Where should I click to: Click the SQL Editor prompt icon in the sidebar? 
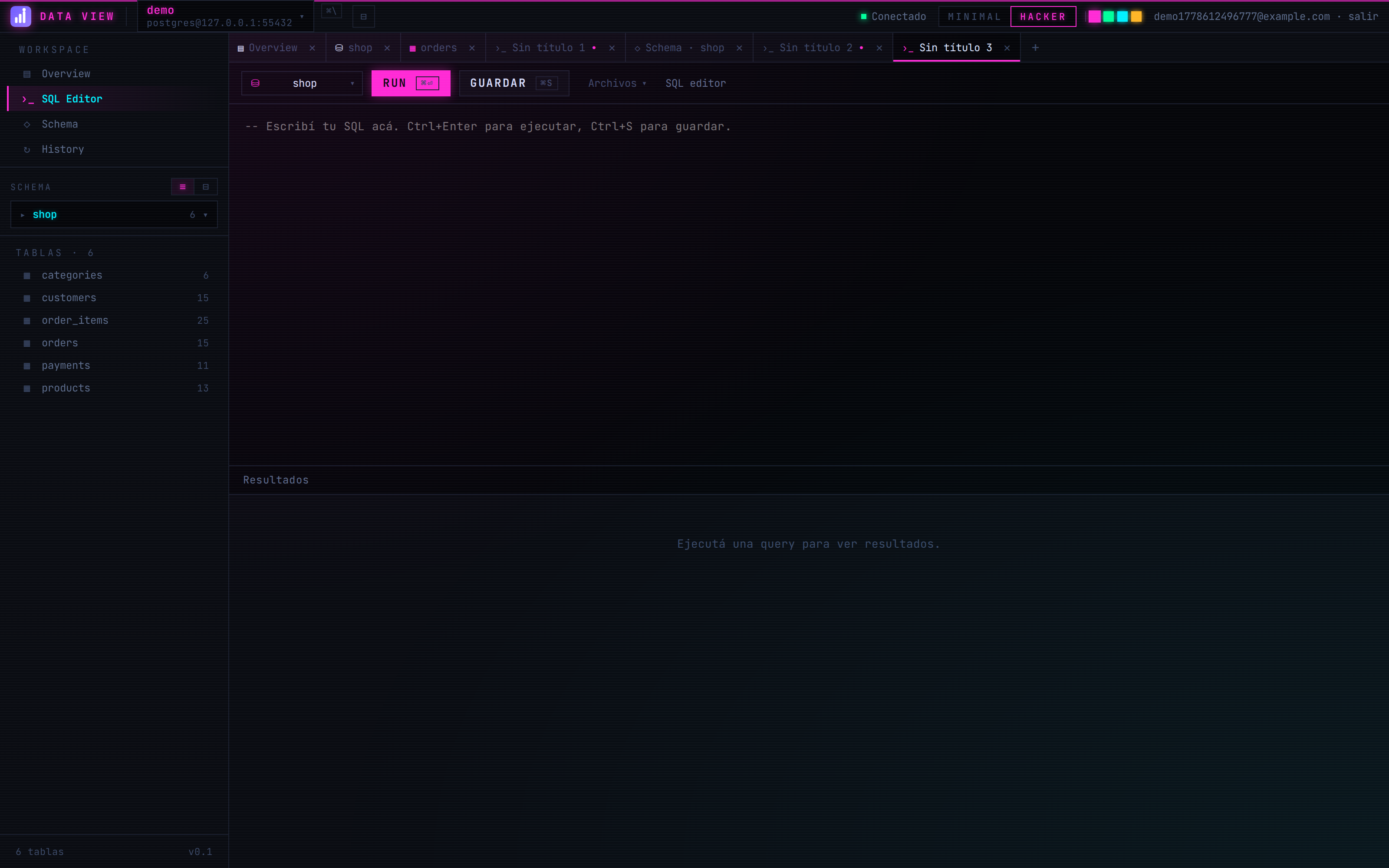(x=27, y=99)
